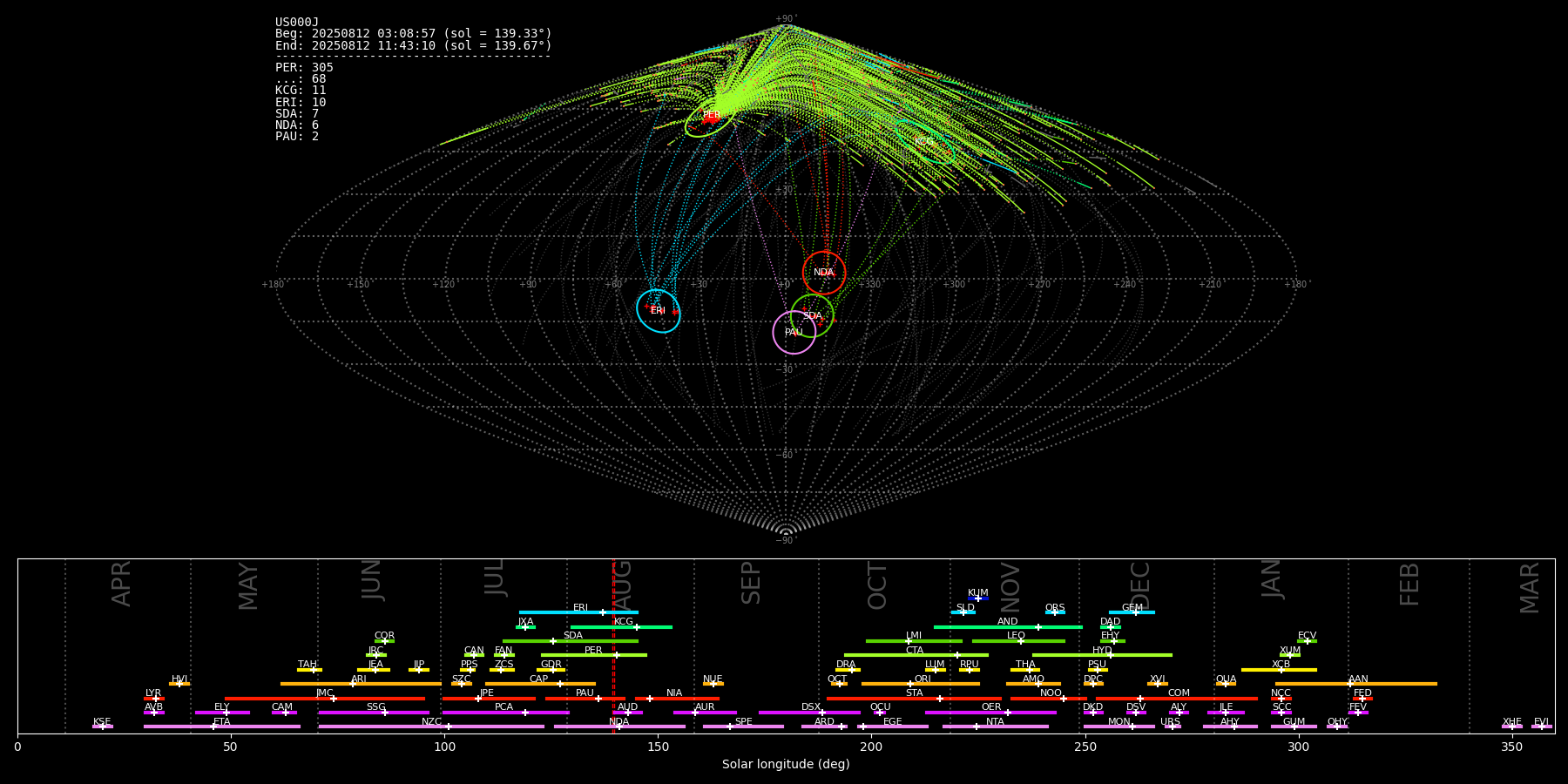Click the pink PAU radiant circle on sky map

tap(794, 332)
